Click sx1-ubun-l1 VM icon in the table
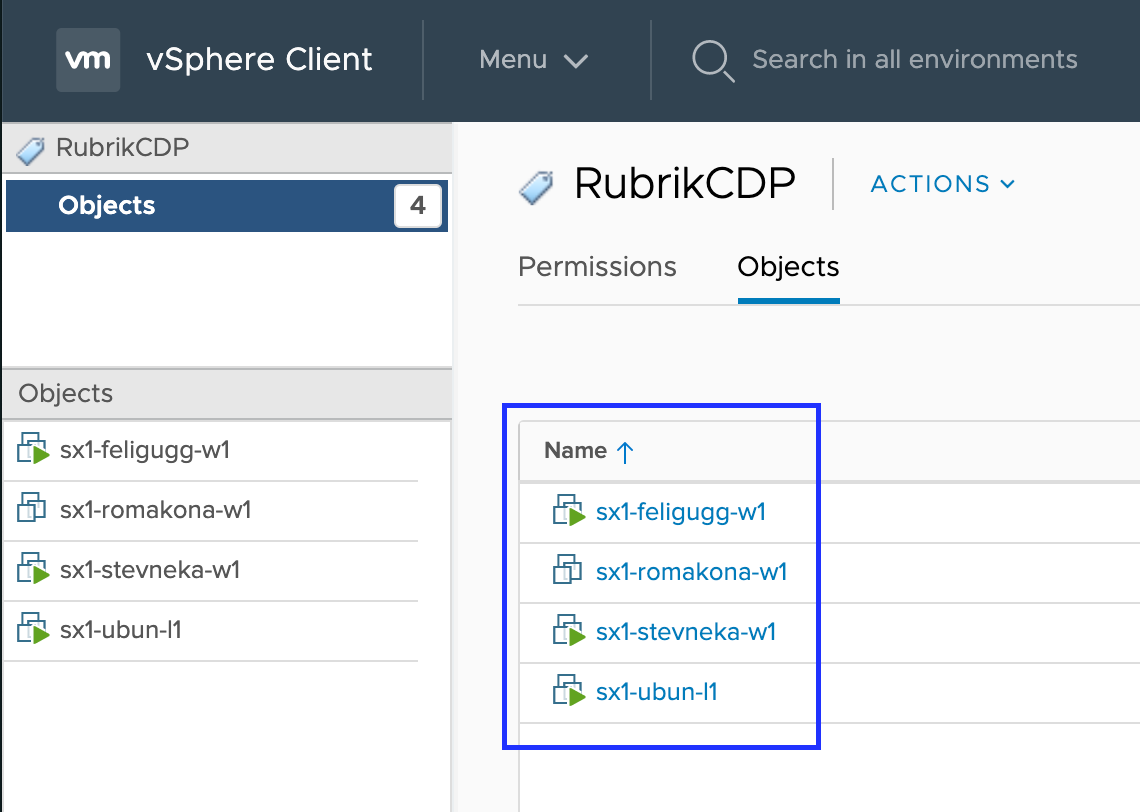This screenshot has width=1140, height=812. click(569, 691)
